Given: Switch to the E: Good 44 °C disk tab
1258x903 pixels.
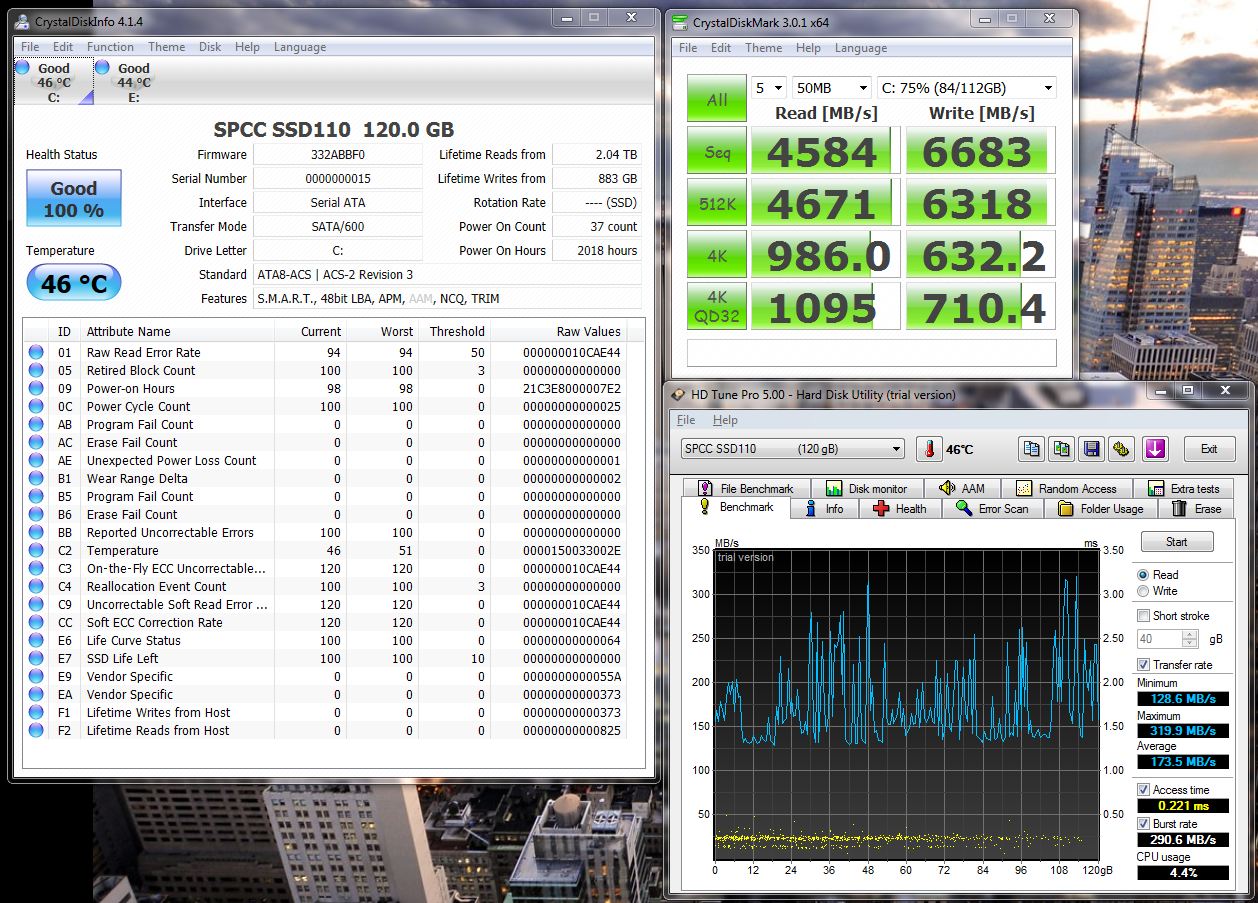Looking at the screenshot, I should tap(133, 82).
